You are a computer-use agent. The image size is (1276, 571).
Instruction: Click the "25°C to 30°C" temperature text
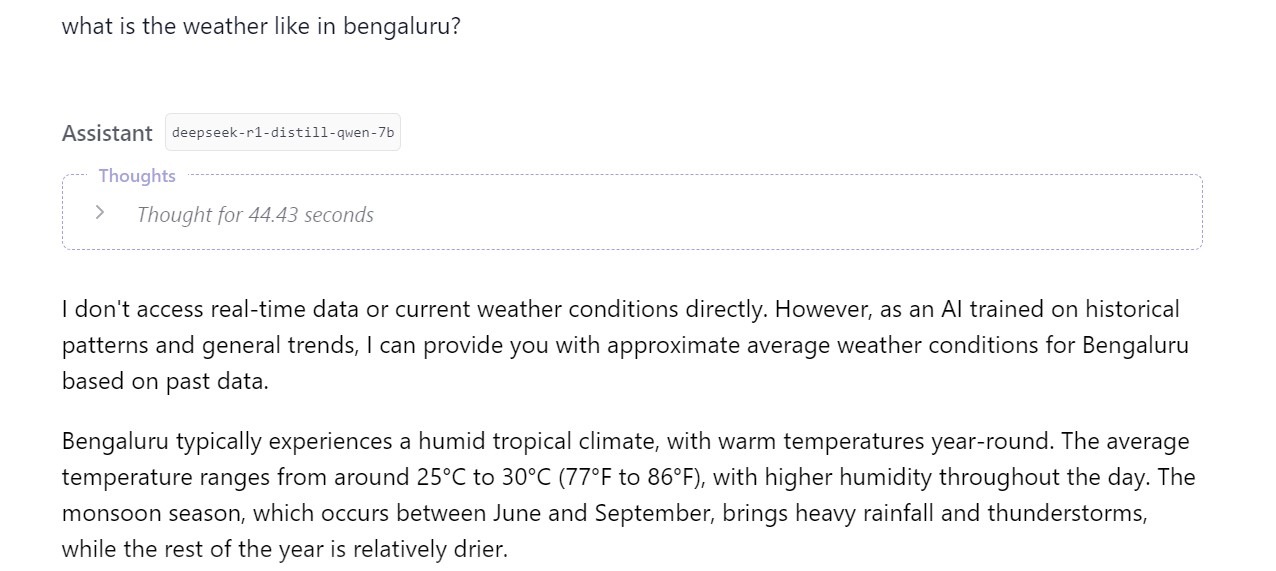point(485,477)
